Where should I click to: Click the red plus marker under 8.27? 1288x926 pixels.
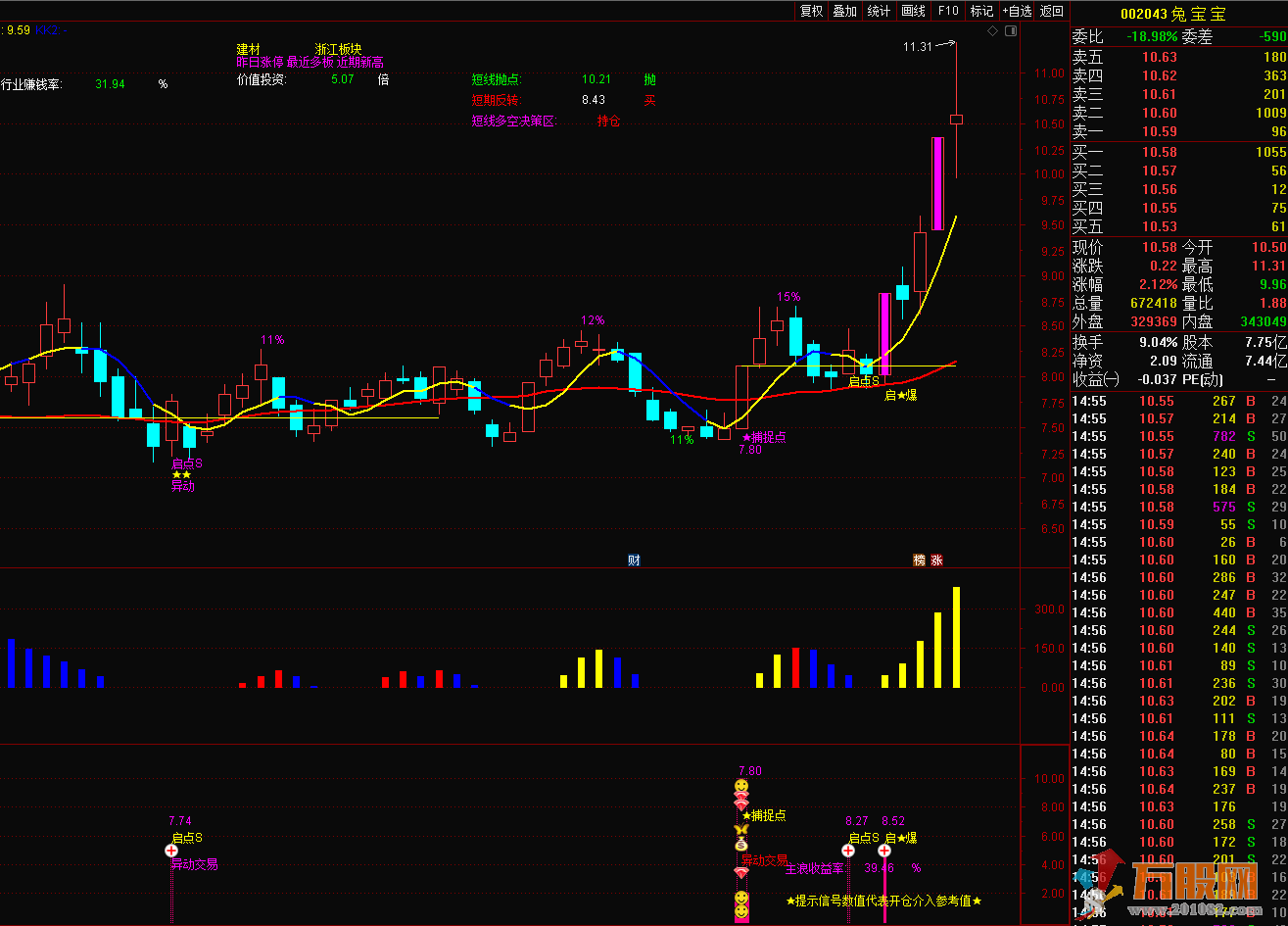coord(848,851)
